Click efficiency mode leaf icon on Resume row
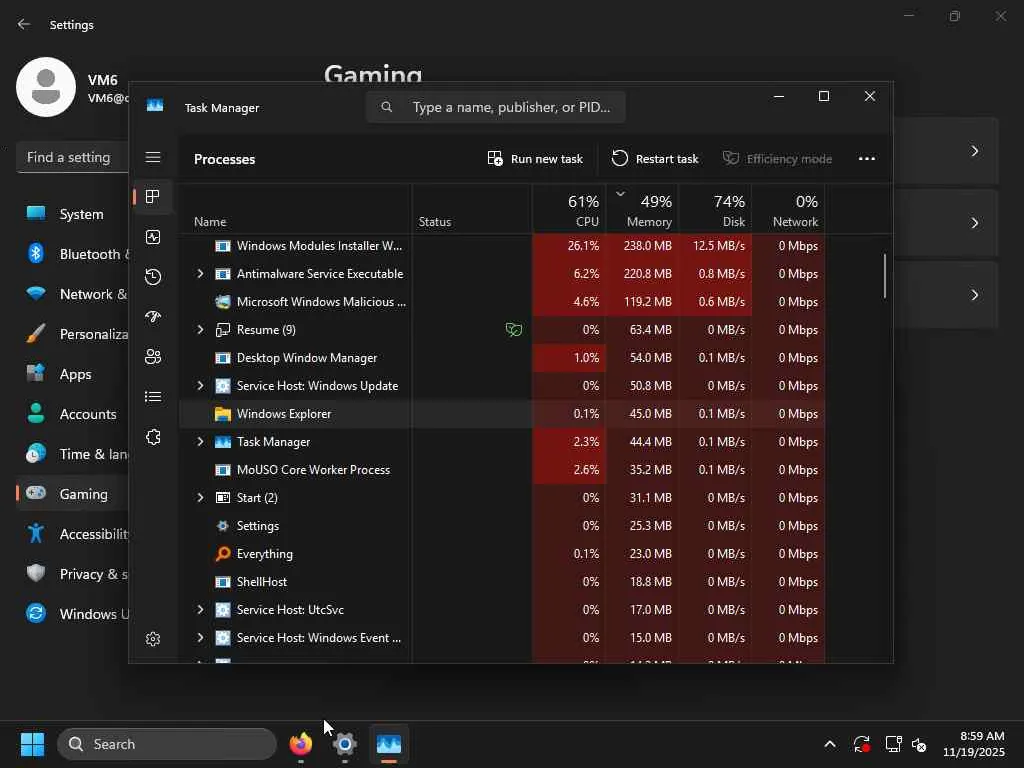Viewport: 1024px width, 768px height. pos(514,330)
